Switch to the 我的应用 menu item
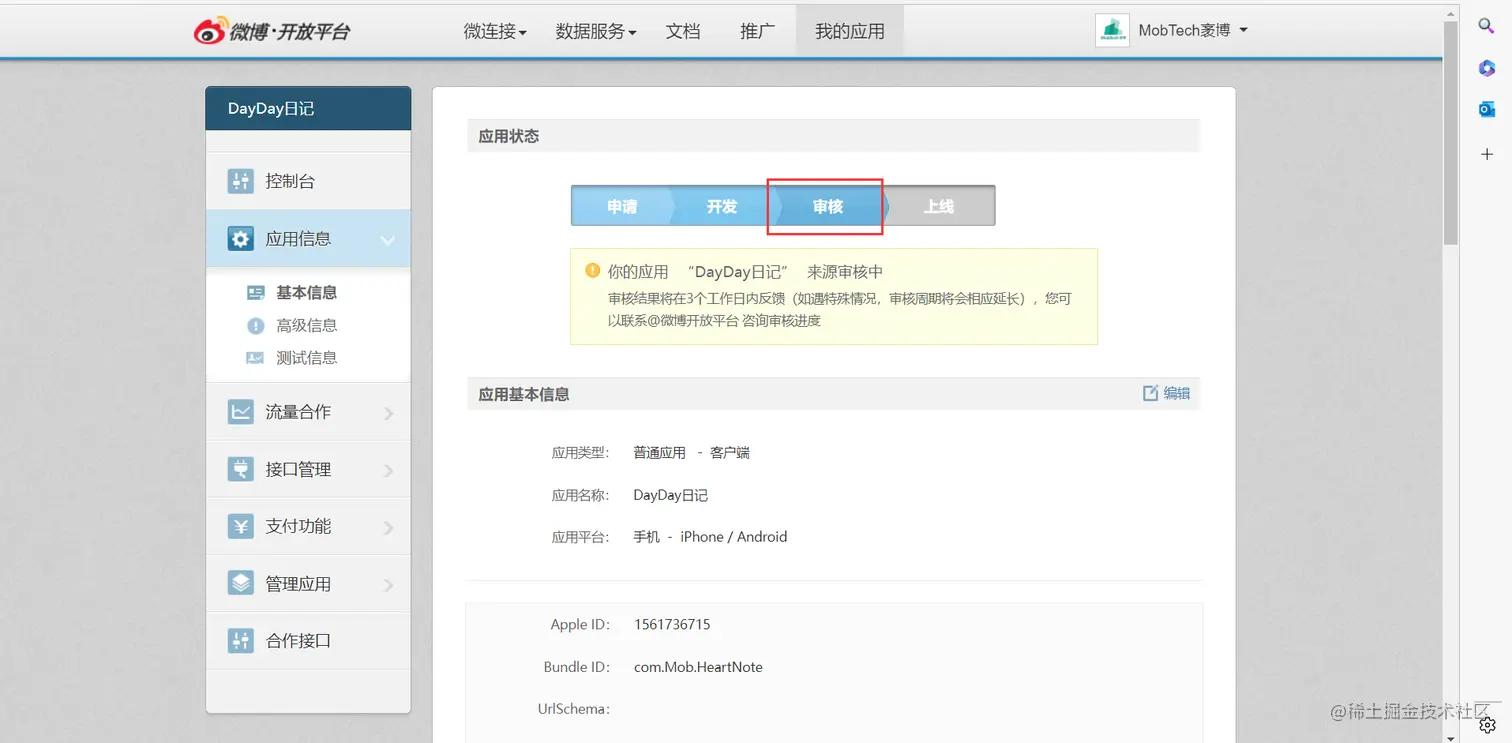This screenshot has width=1512, height=743. 849,31
